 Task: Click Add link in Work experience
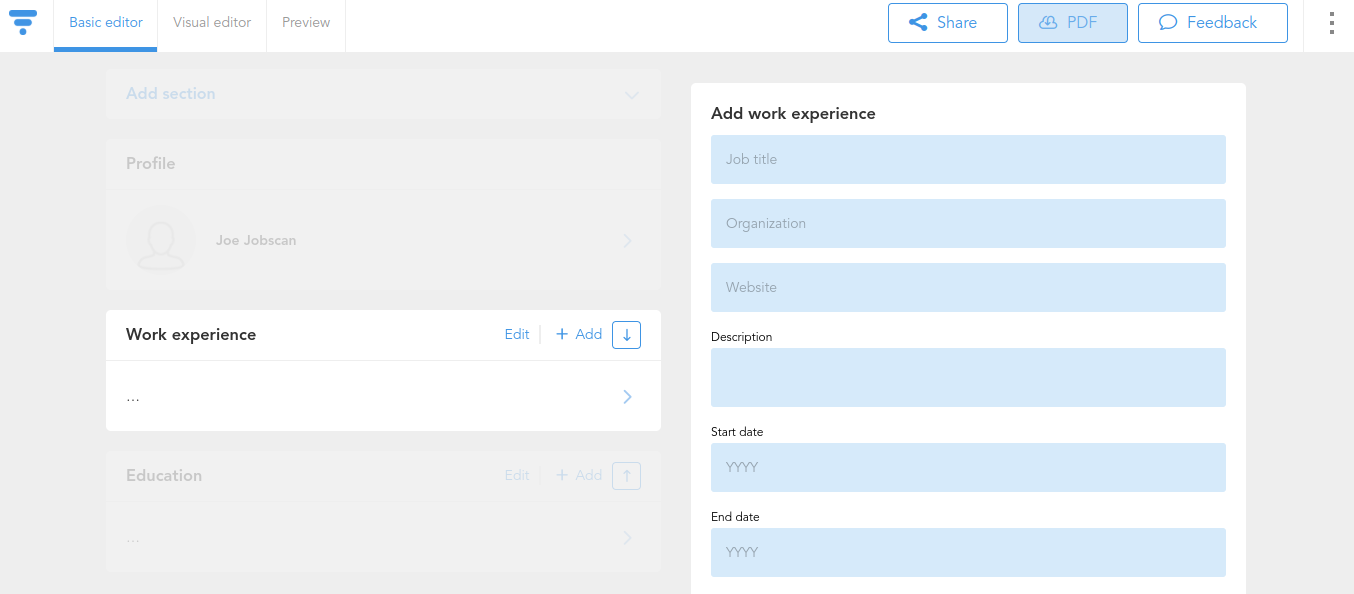579,335
